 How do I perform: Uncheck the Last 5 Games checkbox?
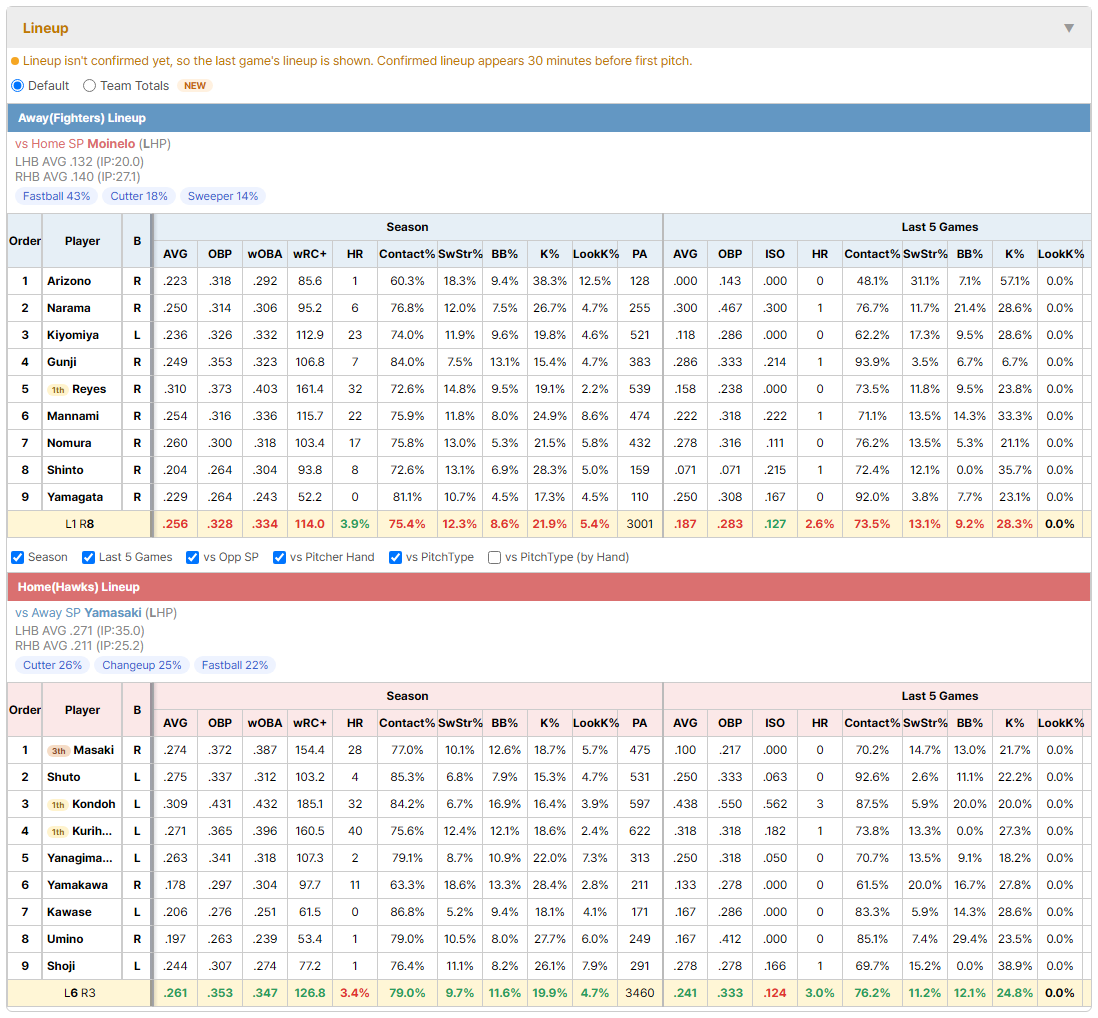click(x=88, y=557)
